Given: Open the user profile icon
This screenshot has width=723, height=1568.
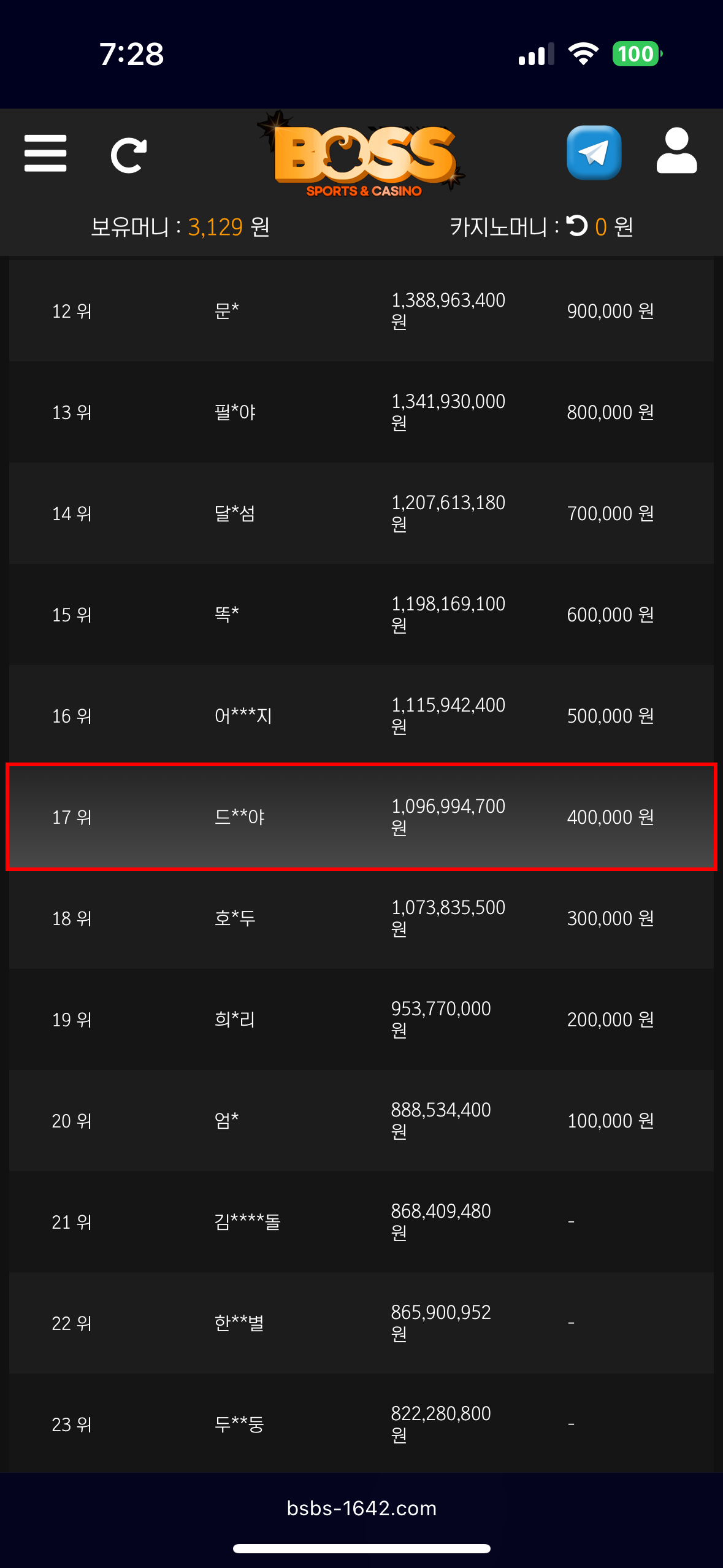Looking at the screenshot, I should pyautogui.click(x=676, y=152).
